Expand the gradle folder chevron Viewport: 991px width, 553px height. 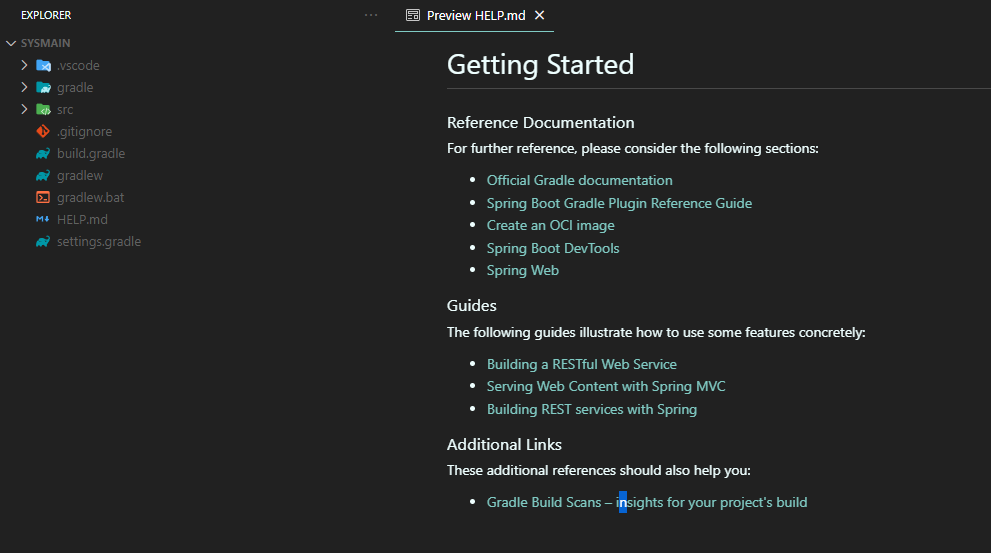pyautogui.click(x=24, y=87)
